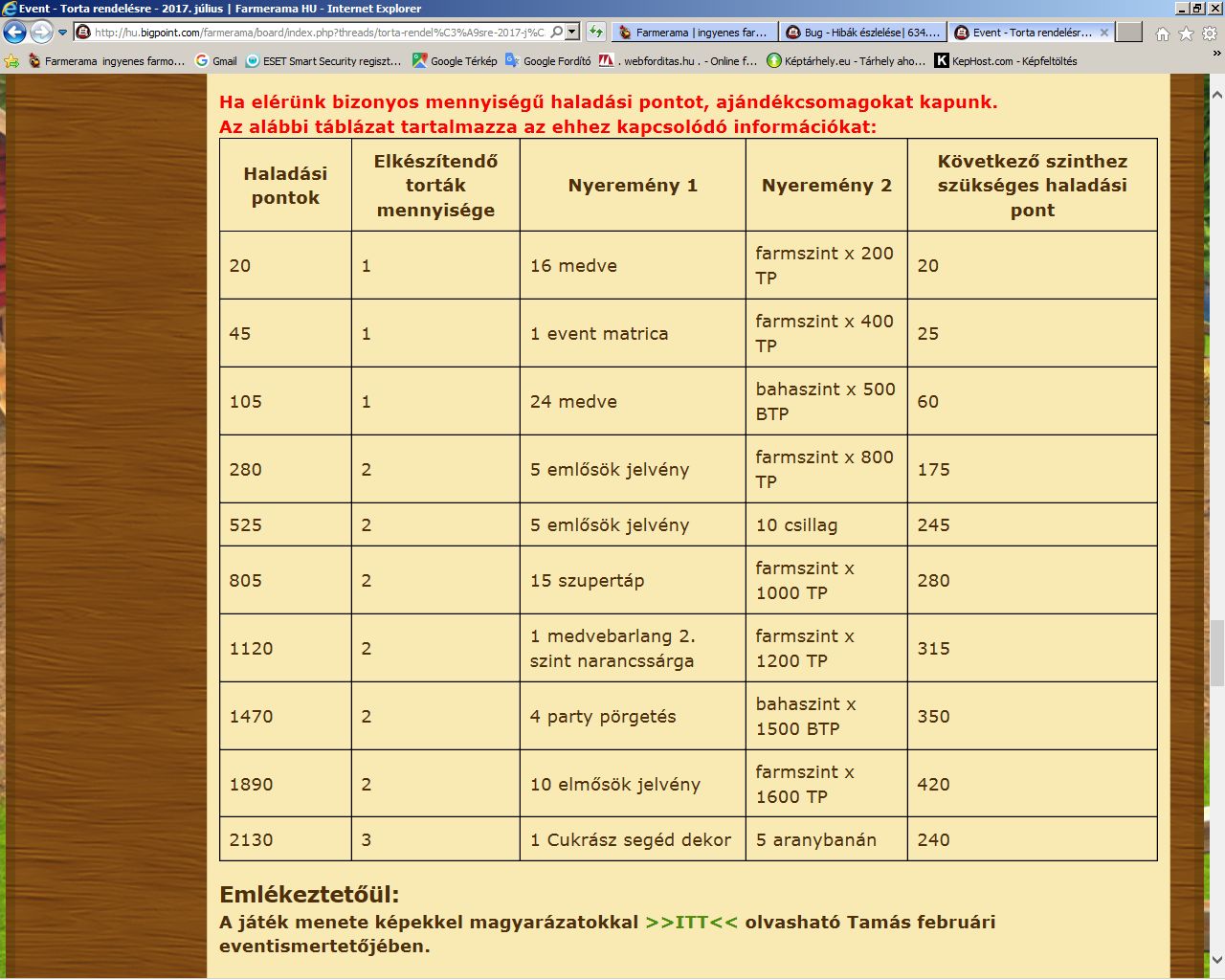
Task: Click the 1 medvebarlang 2. szint narancssárga cell
Action: point(633,648)
